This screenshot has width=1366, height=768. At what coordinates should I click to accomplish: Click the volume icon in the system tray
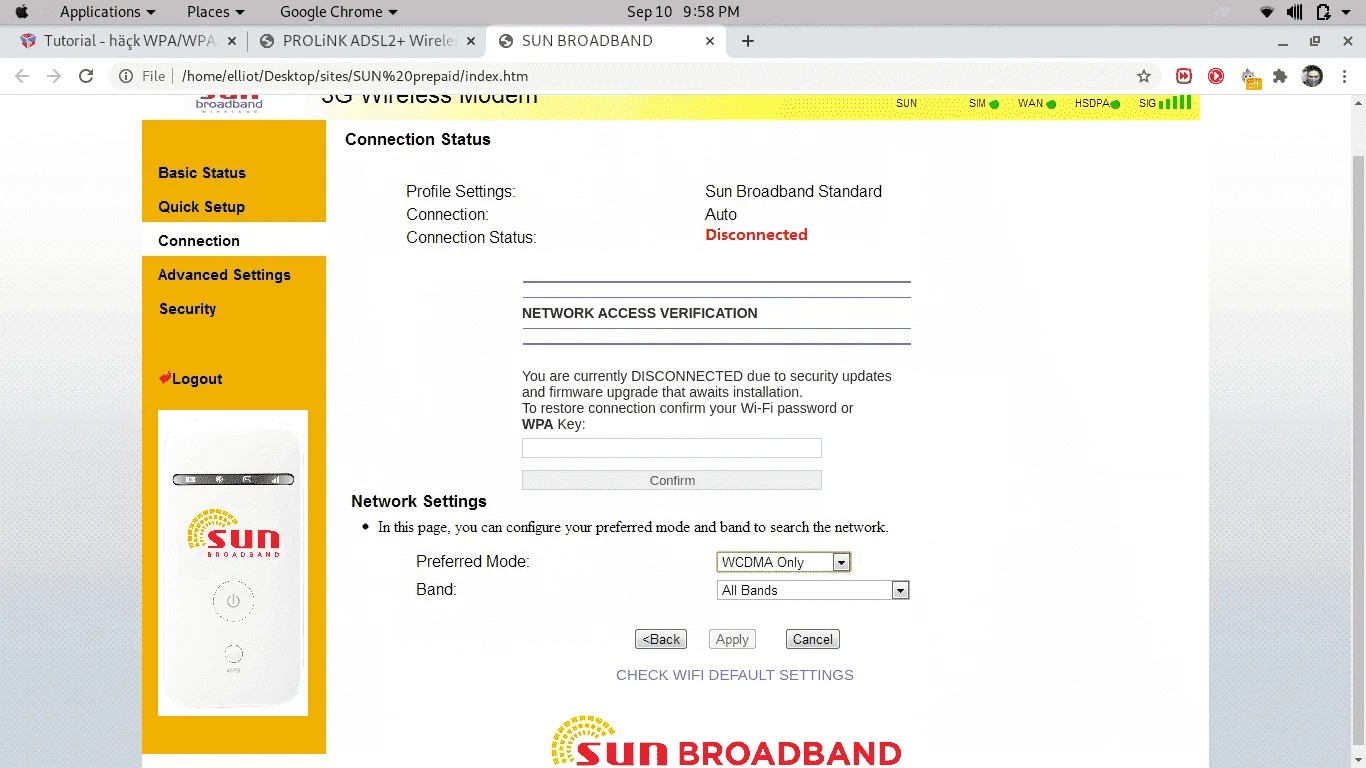click(1295, 12)
